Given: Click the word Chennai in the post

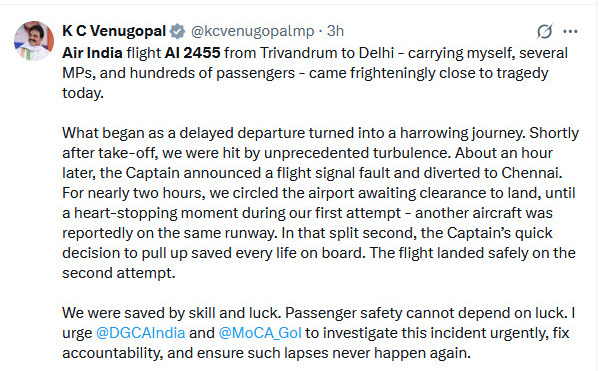Looking at the screenshot, I should click(x=532, y=173).
